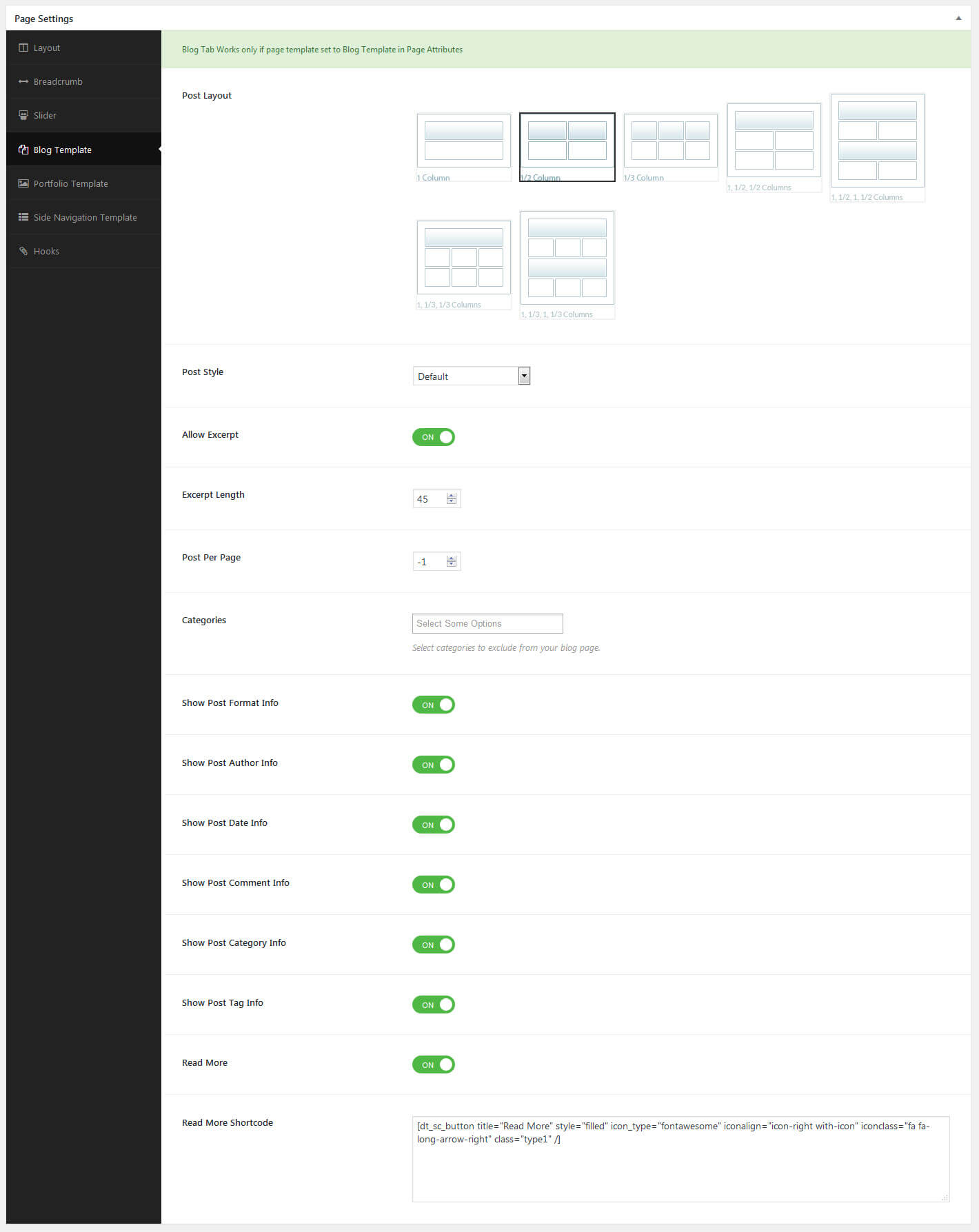This screenshot has width=979, height=1232.
Task: Open the Categories Select Some Options box
Action: coord(487,623)
